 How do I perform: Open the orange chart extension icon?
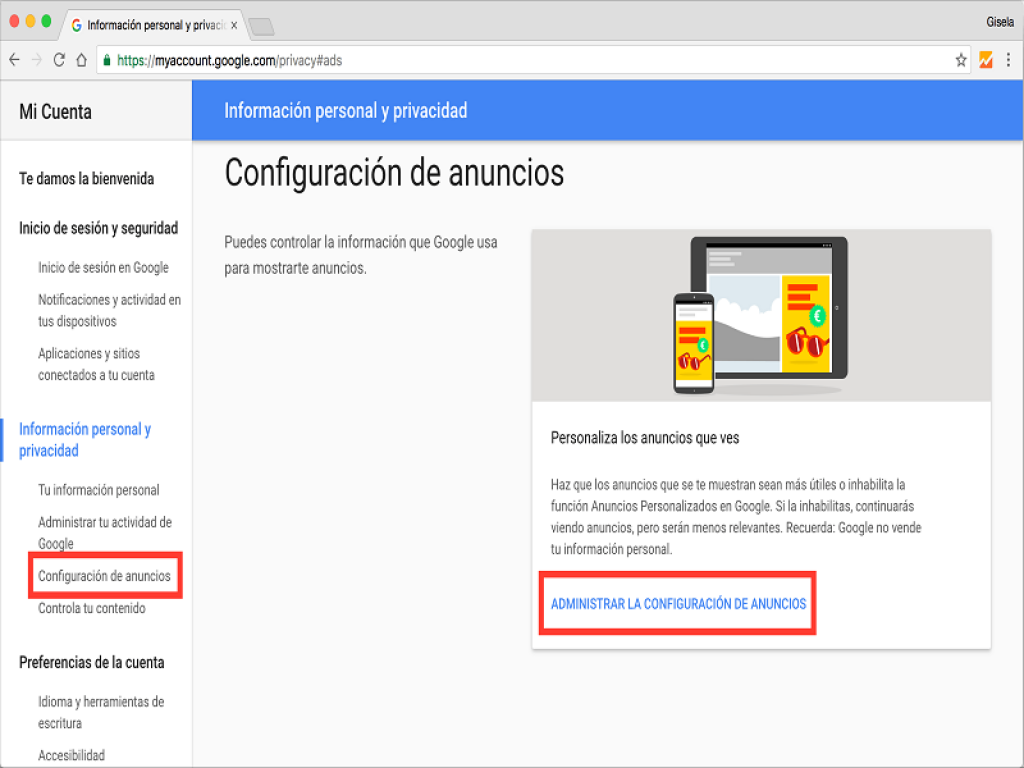pyautogui.click(x=985, y=60)
